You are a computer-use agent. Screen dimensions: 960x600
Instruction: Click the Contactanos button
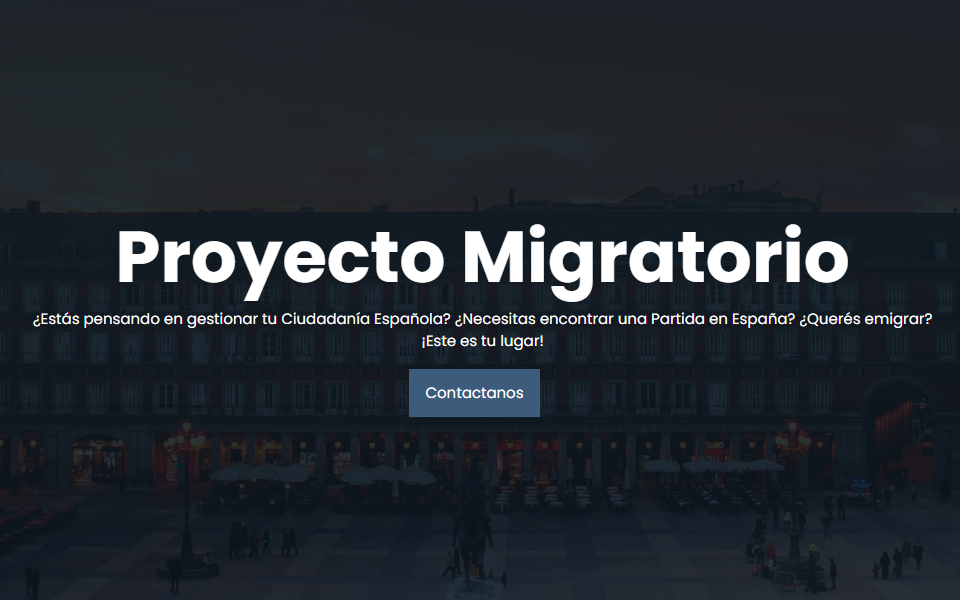point(474,393)
